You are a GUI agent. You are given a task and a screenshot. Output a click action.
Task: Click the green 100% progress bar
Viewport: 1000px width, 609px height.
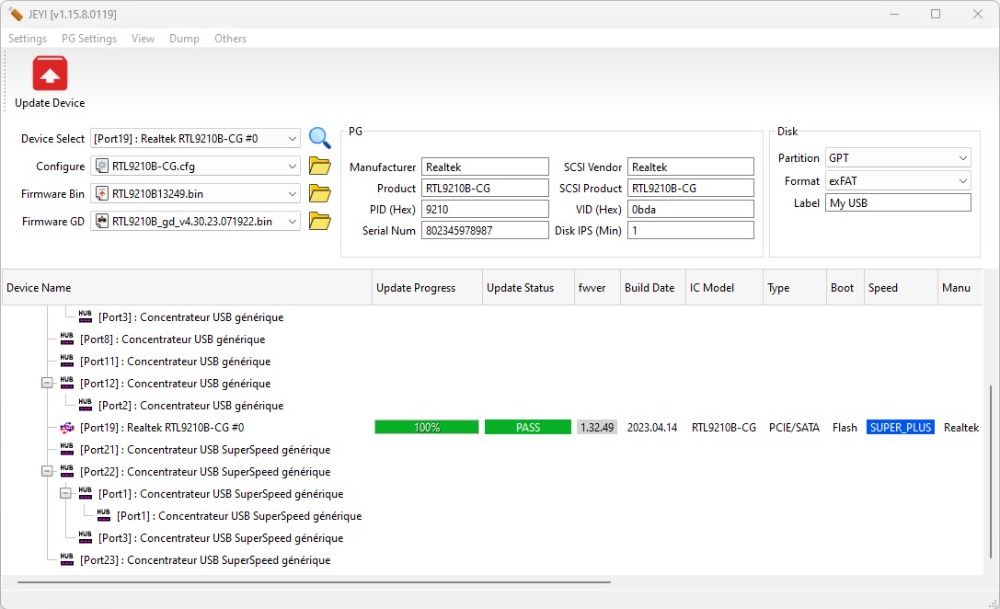[427, 427]
